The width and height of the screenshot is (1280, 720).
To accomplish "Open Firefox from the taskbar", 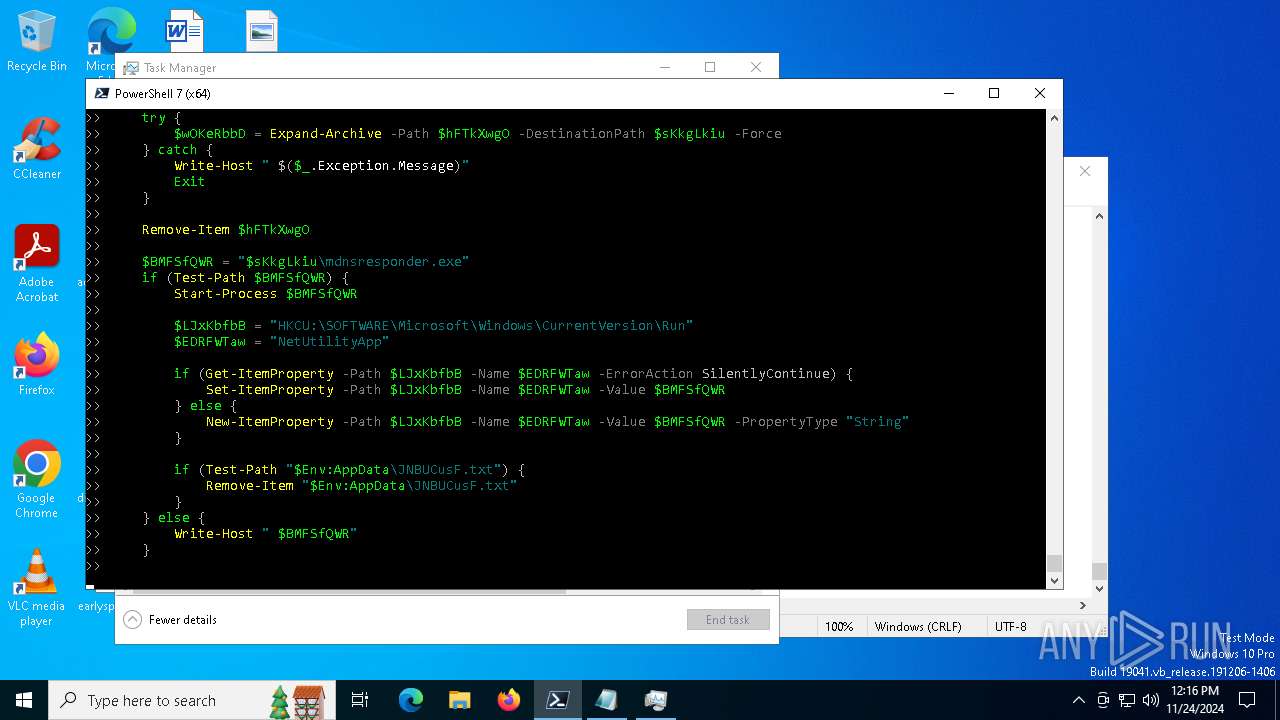I will 509,700.
